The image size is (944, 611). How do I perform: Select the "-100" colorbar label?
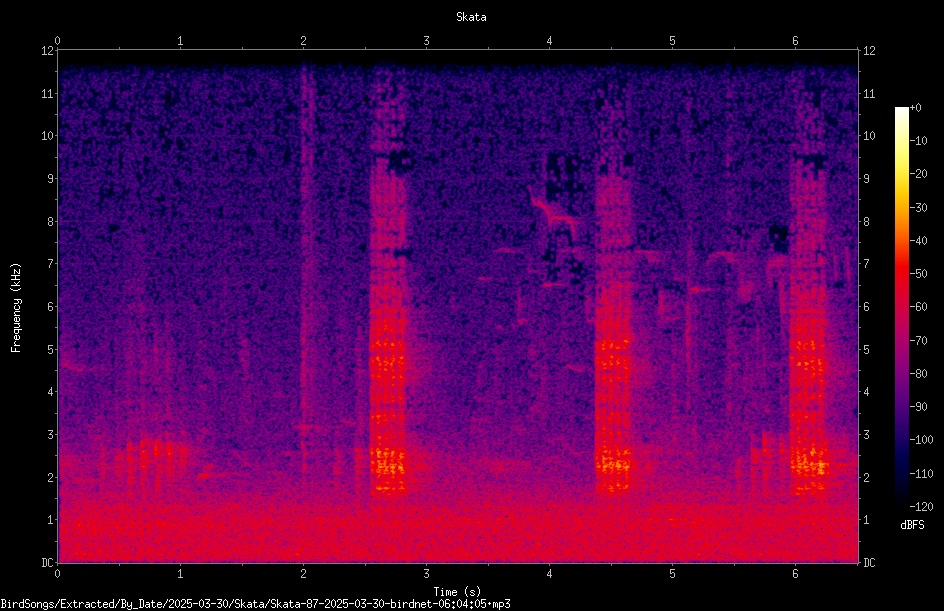[921, 440]
